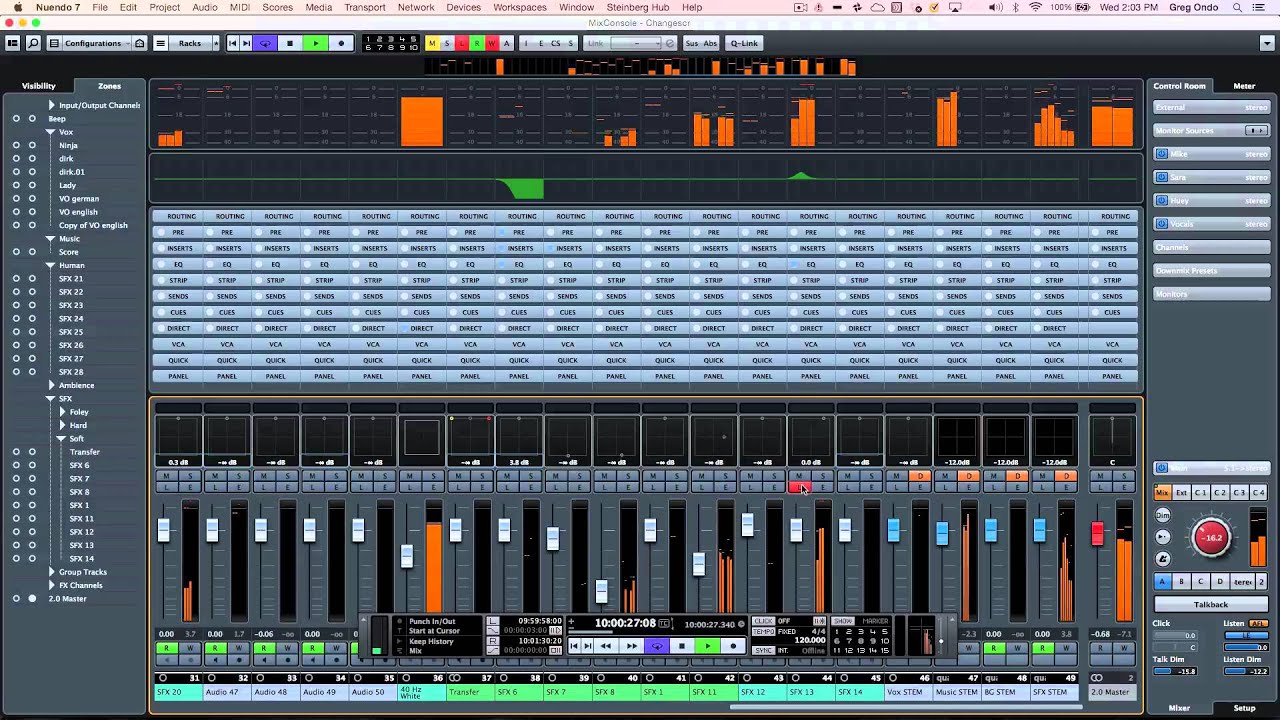Click the red Control Room level knob
Screen dimensions: 1280x720
(x=1212, y=537)
